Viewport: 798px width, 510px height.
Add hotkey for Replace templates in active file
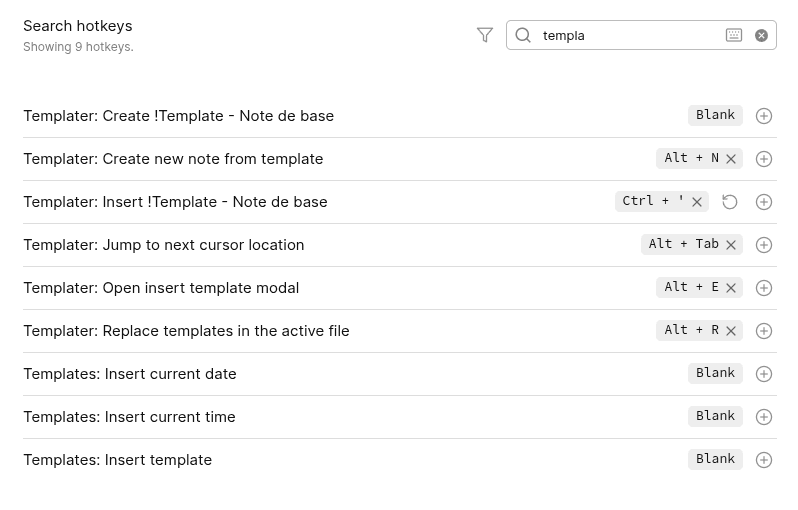[764, 331]
